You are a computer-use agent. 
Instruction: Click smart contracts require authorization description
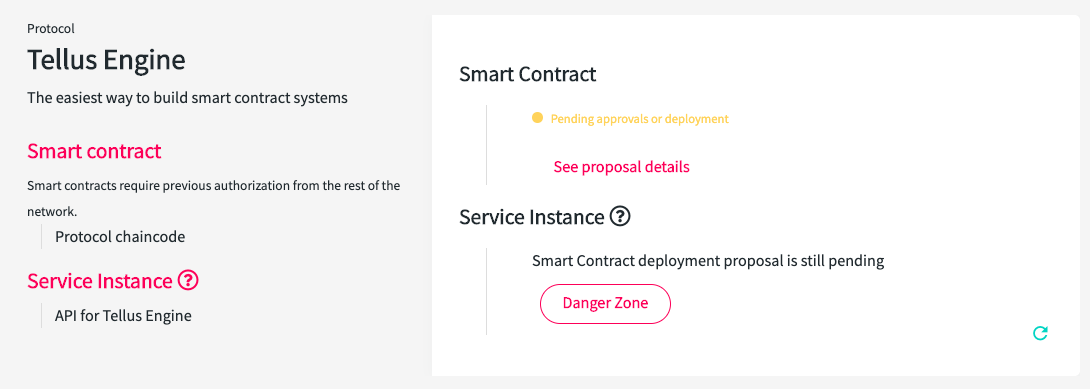click(213, 199)
